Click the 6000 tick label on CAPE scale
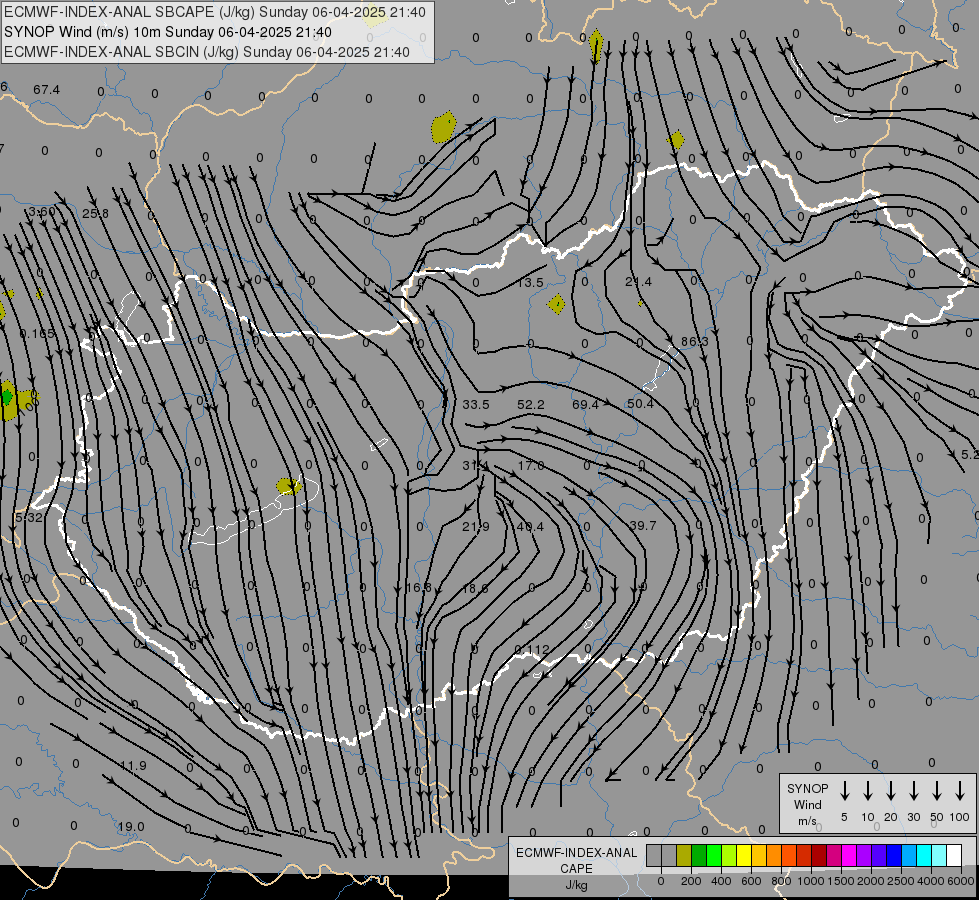Screen dimensions: 979x900 pyautogui.click(x=961, y=881)
